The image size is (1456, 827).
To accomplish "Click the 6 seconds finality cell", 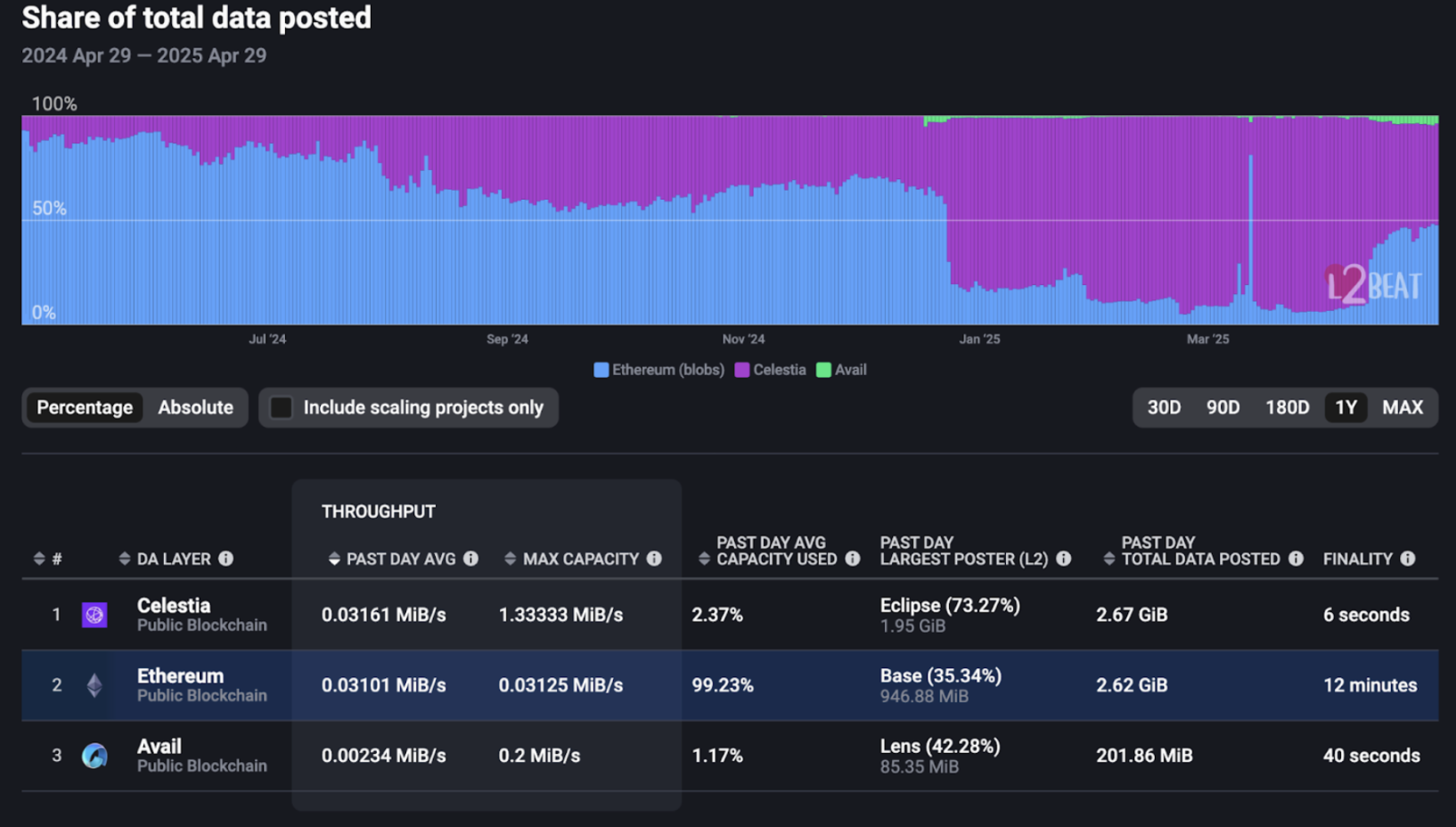I will [1366, 615].
